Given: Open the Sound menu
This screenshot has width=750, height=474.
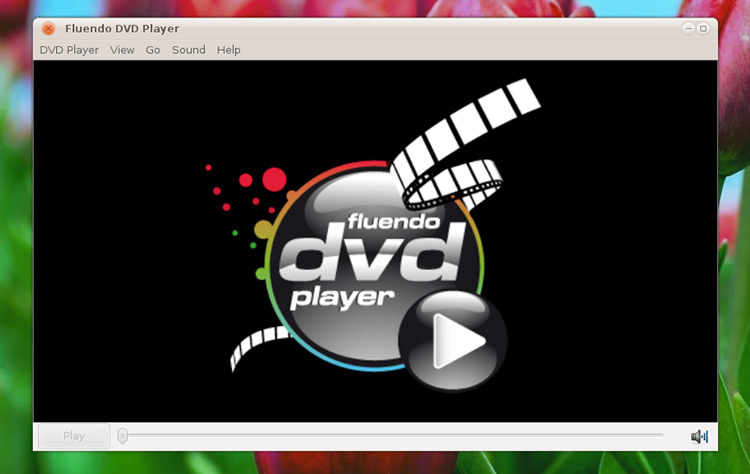Looking at the screenshot, I should point(188,50).
